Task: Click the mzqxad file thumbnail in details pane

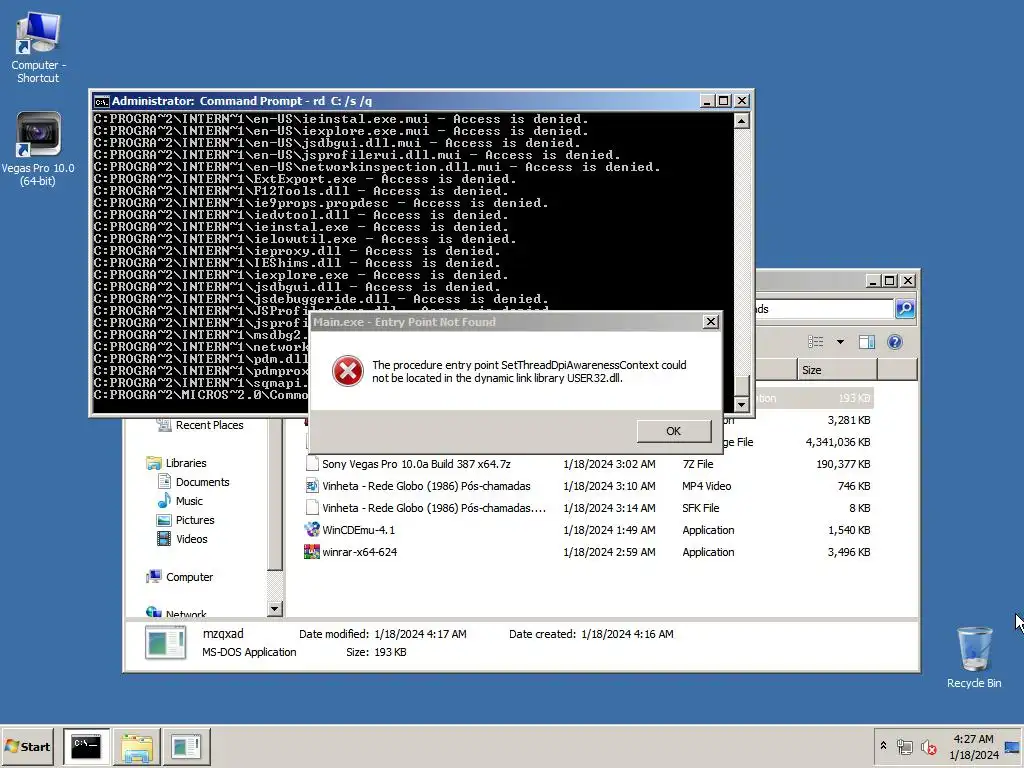Action: coord(165,642)
